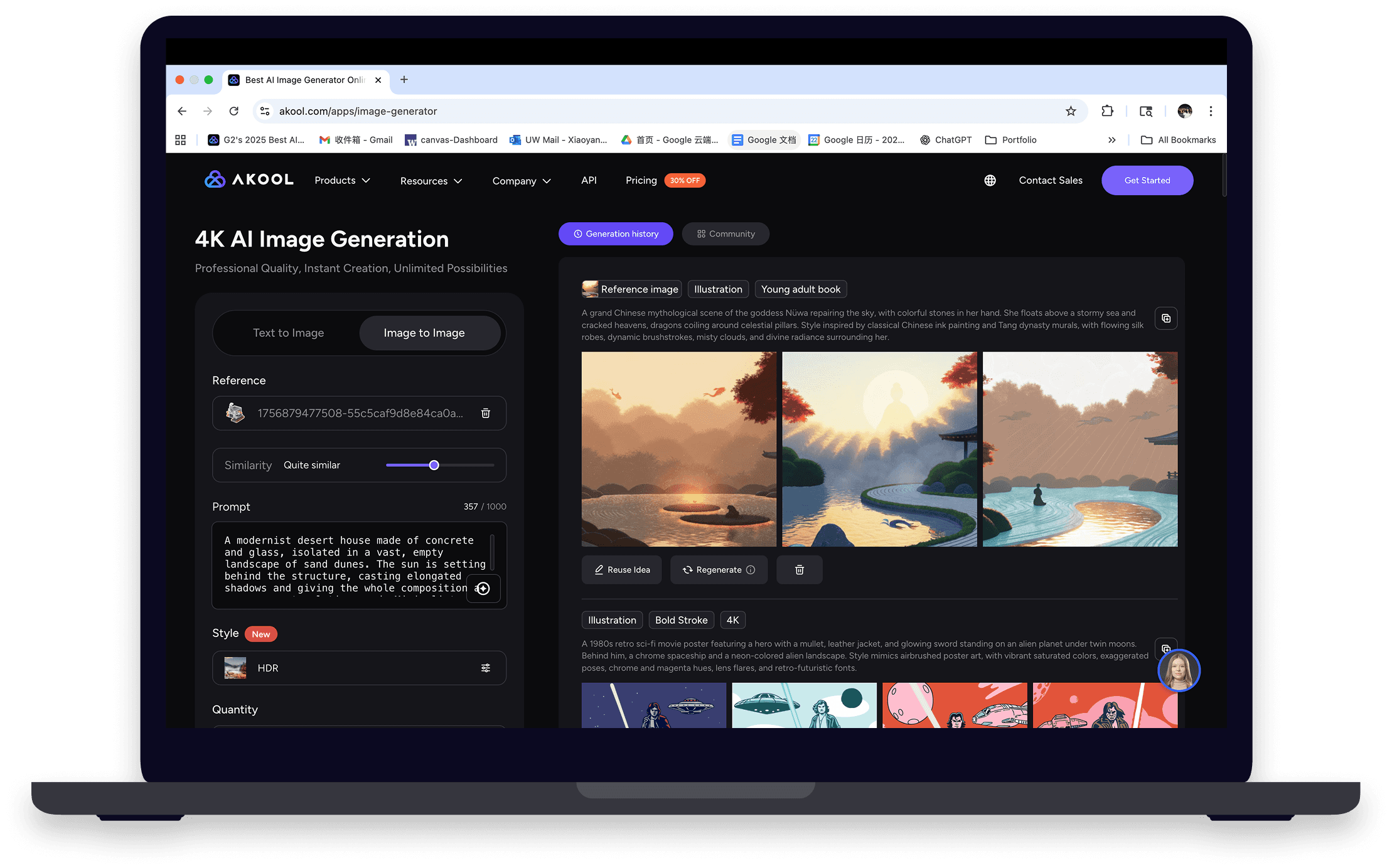
Task: Click the Reuse Idea button
Action: (621, 570)
